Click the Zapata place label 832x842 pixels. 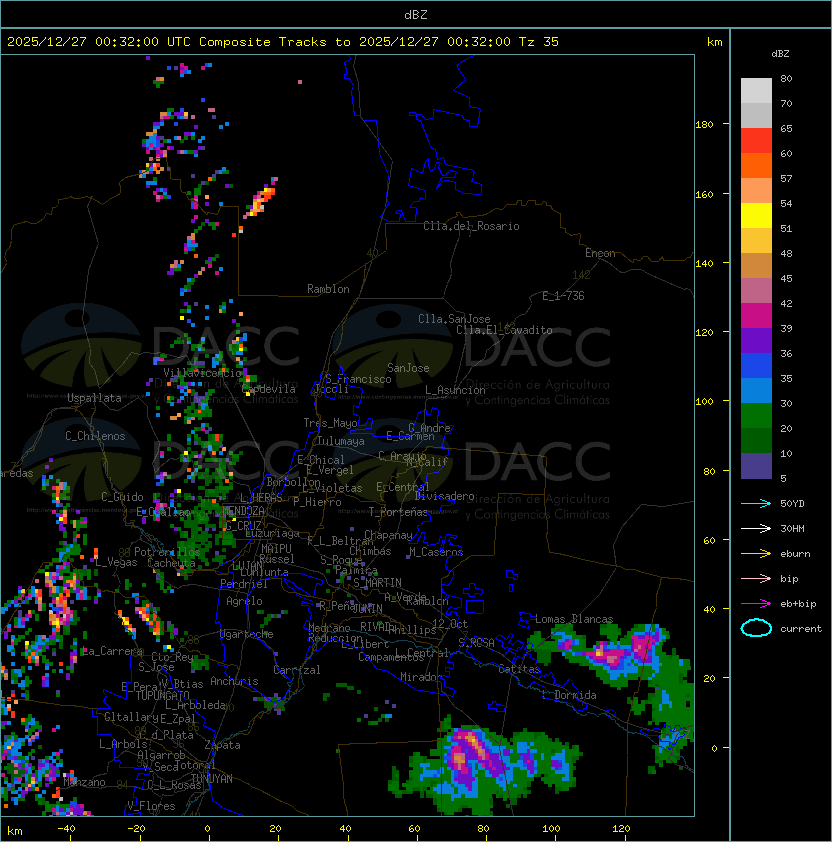tap(222, 745)
